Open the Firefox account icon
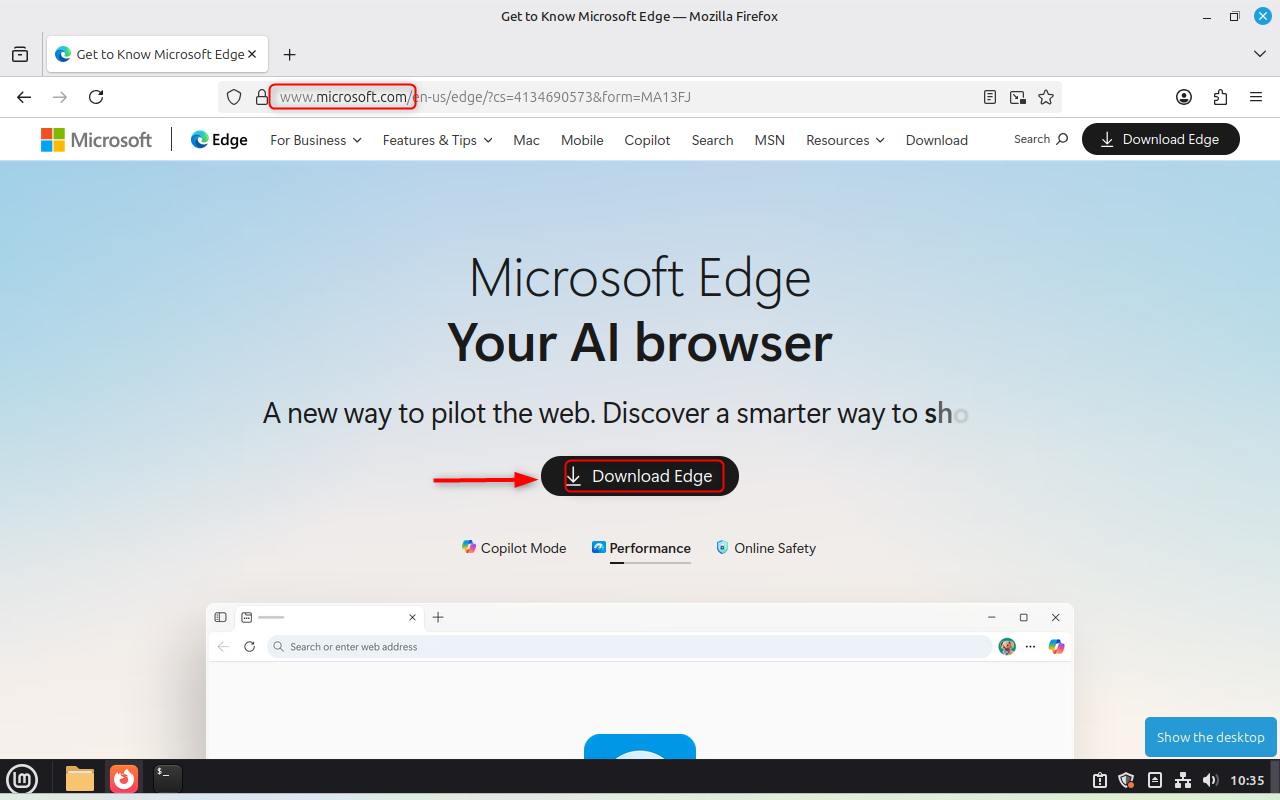The height and width of the screenshot is (800, 1280). [x=1184, y=97]
